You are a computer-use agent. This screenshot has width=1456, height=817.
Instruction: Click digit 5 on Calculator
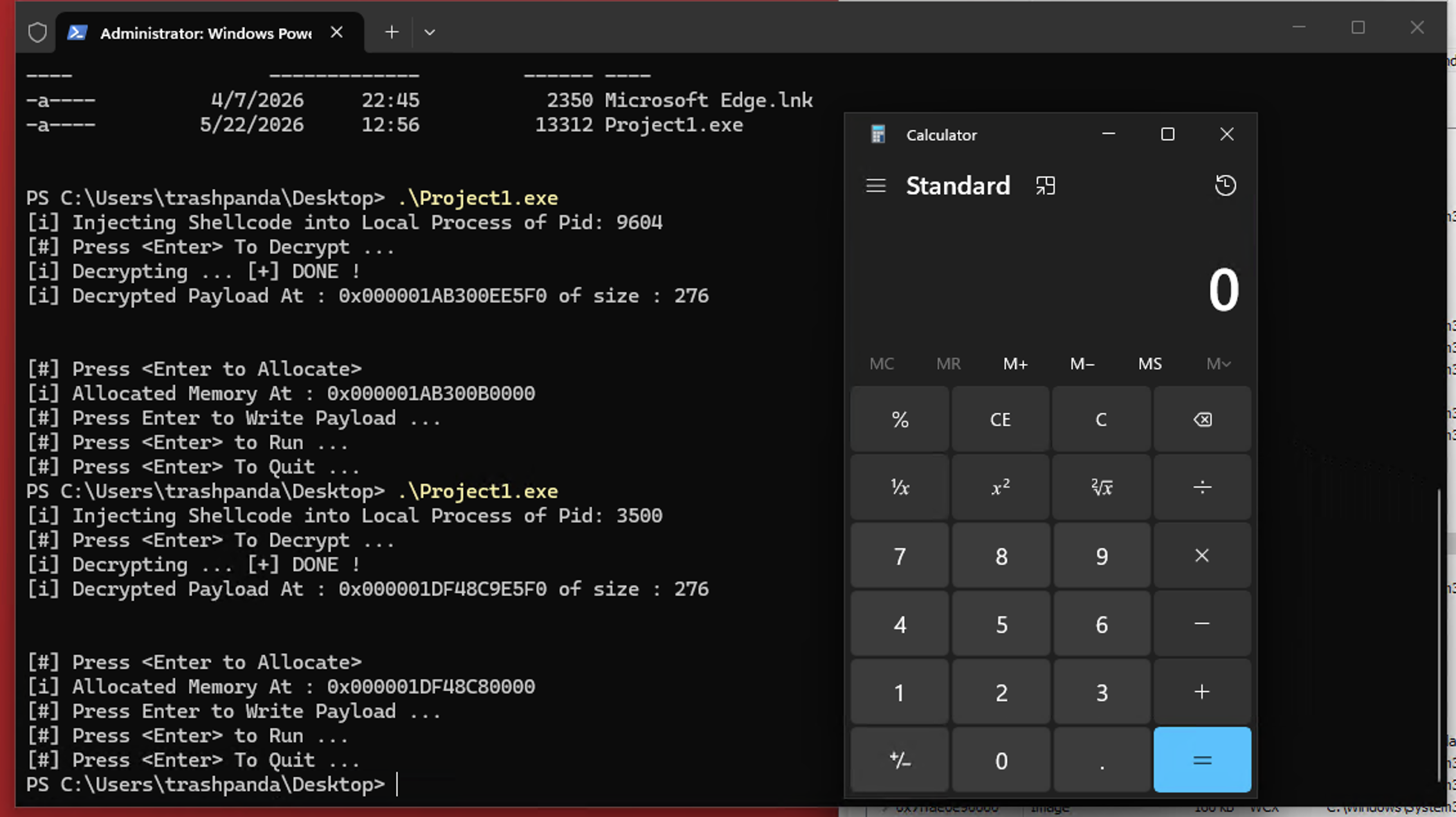[x=1001, y=624]
